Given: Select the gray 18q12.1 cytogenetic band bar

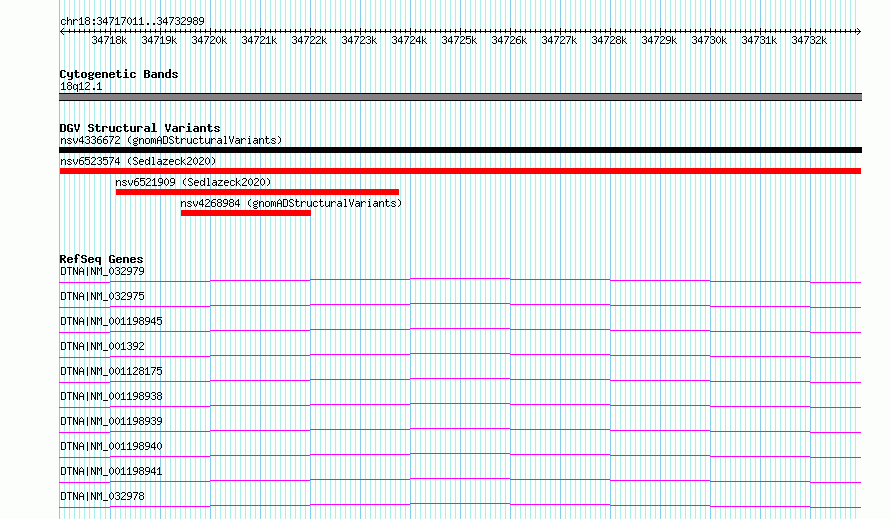Looking at the screenshot, I should [x=460, y=97].
